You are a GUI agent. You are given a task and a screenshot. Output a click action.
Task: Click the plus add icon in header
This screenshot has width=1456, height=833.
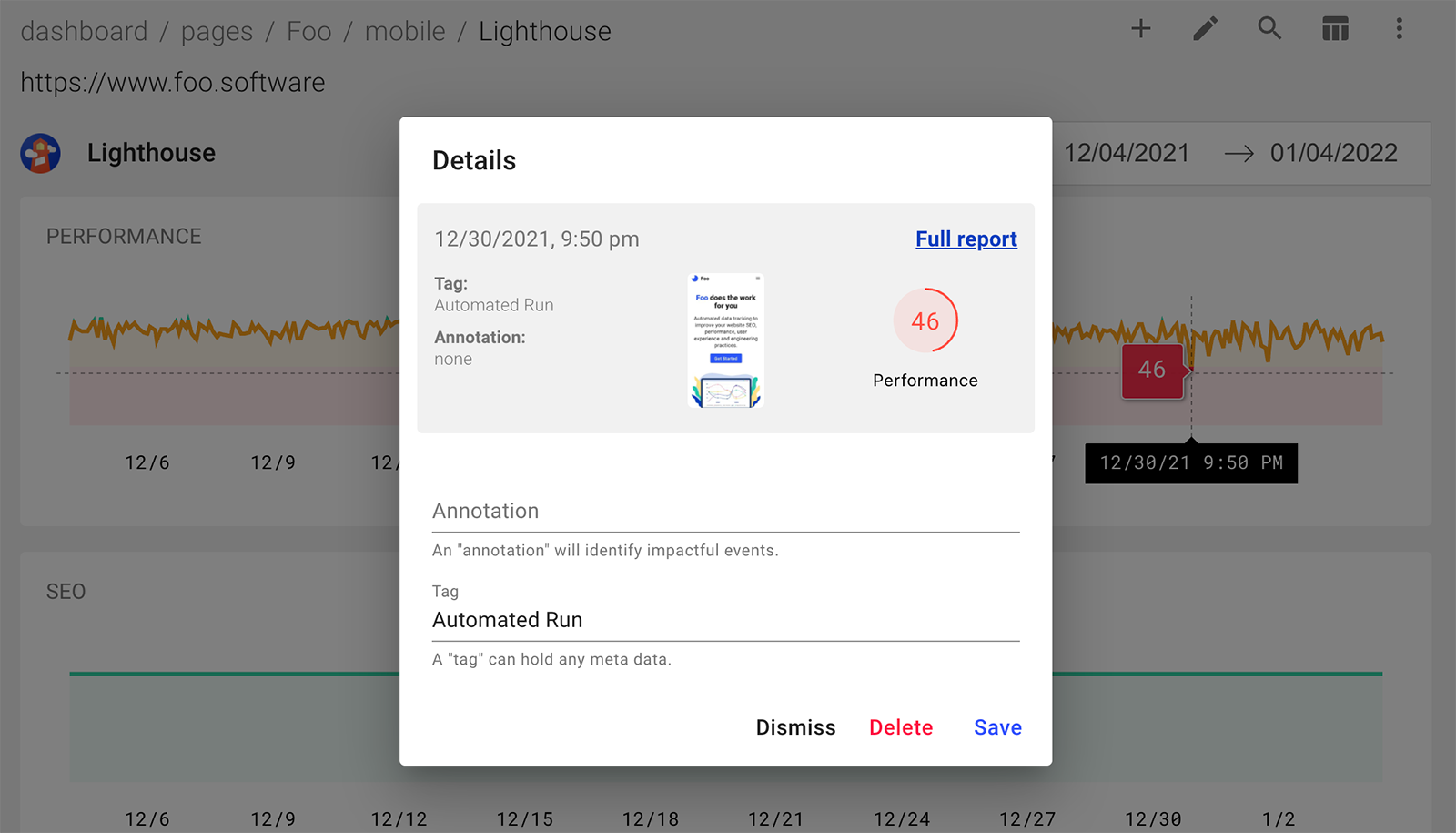[x=1140, y=29]
